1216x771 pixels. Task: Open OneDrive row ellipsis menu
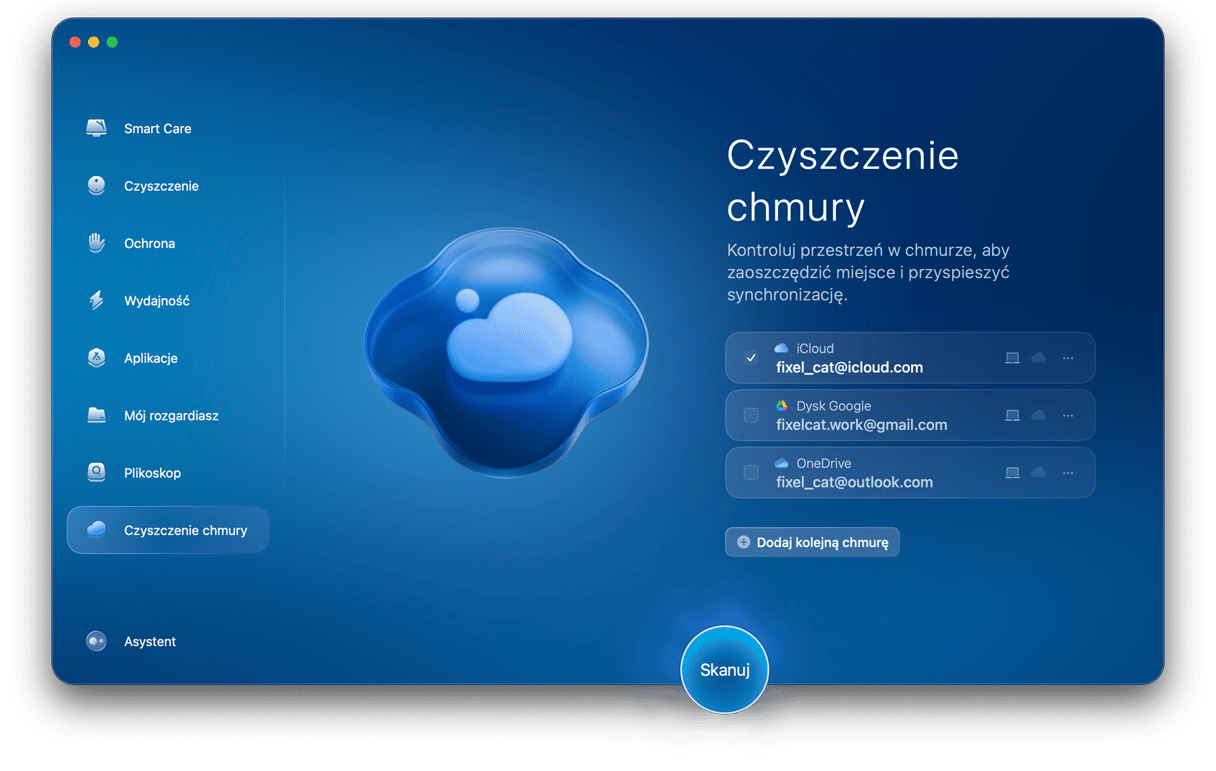[x=1068, y=473]
